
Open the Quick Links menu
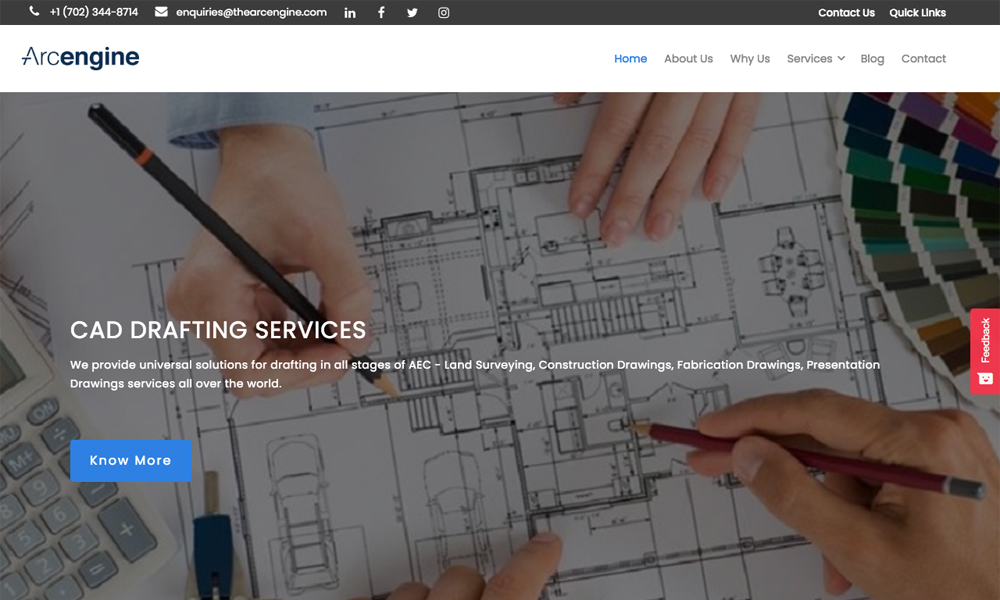(x=917, y=13)
